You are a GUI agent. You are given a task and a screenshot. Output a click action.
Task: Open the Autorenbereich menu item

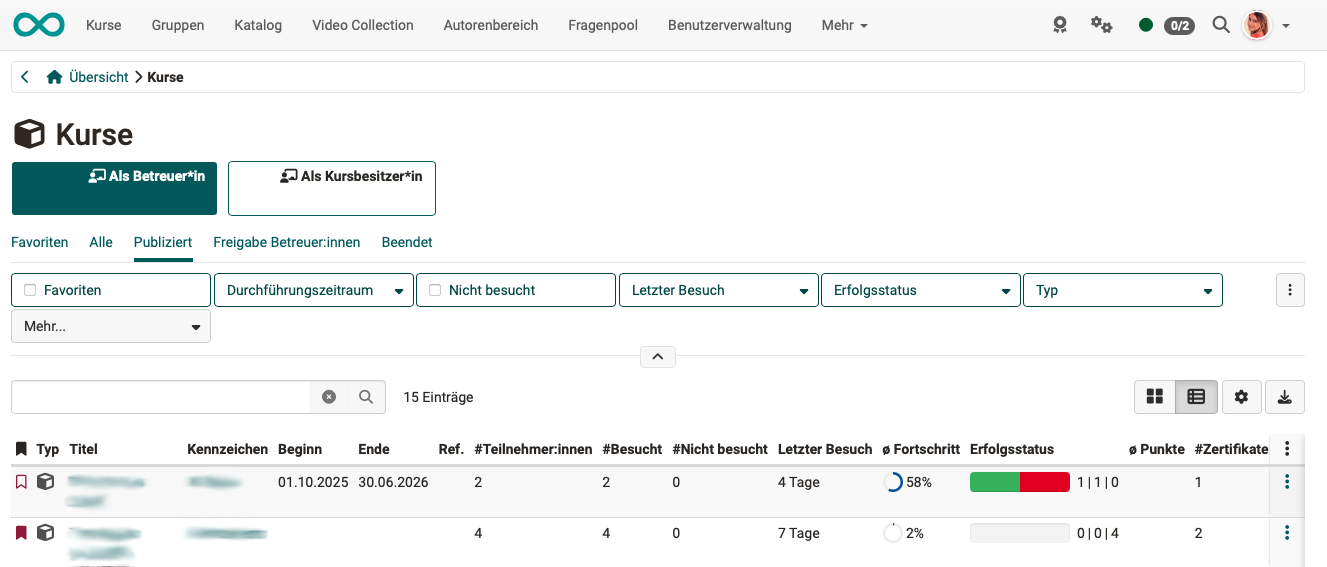tap(490, 25)
